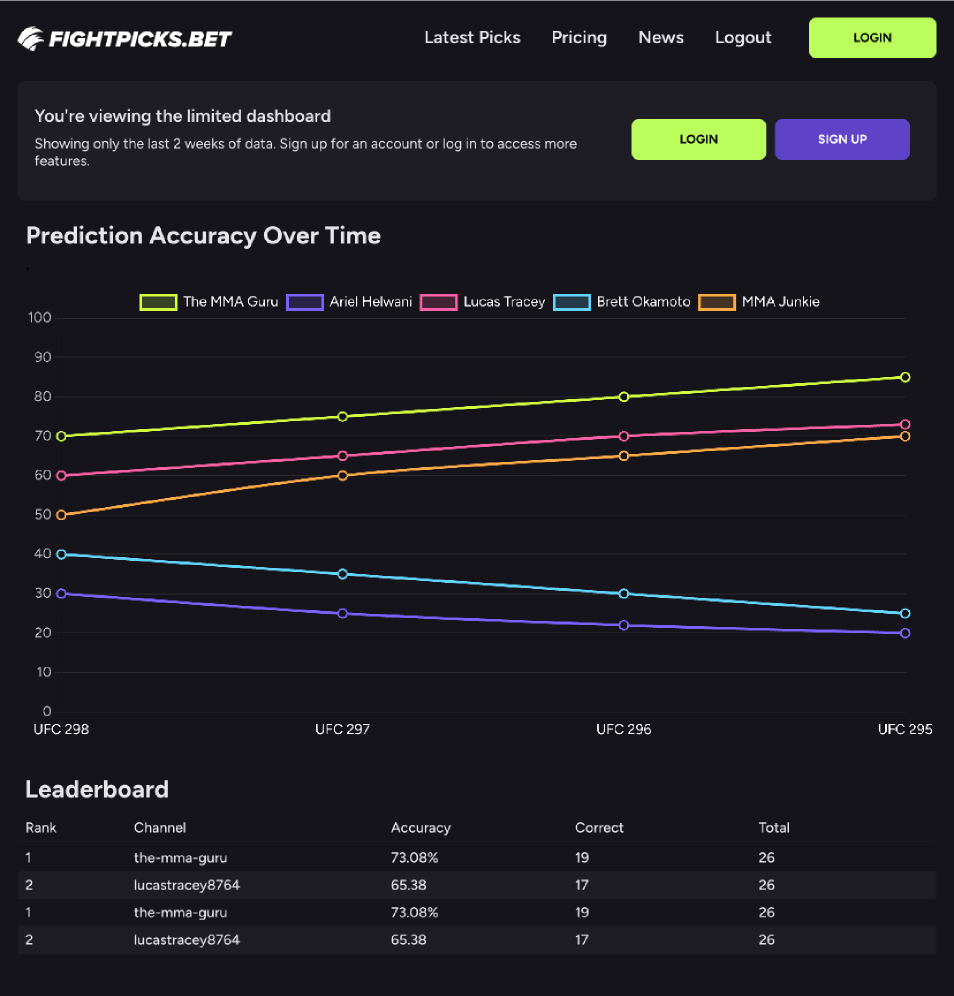Image resolution: width=954 pixels, height=996 pixels.
Task: Click Brett Okamoto point at UFC 295
Action: 905,614
